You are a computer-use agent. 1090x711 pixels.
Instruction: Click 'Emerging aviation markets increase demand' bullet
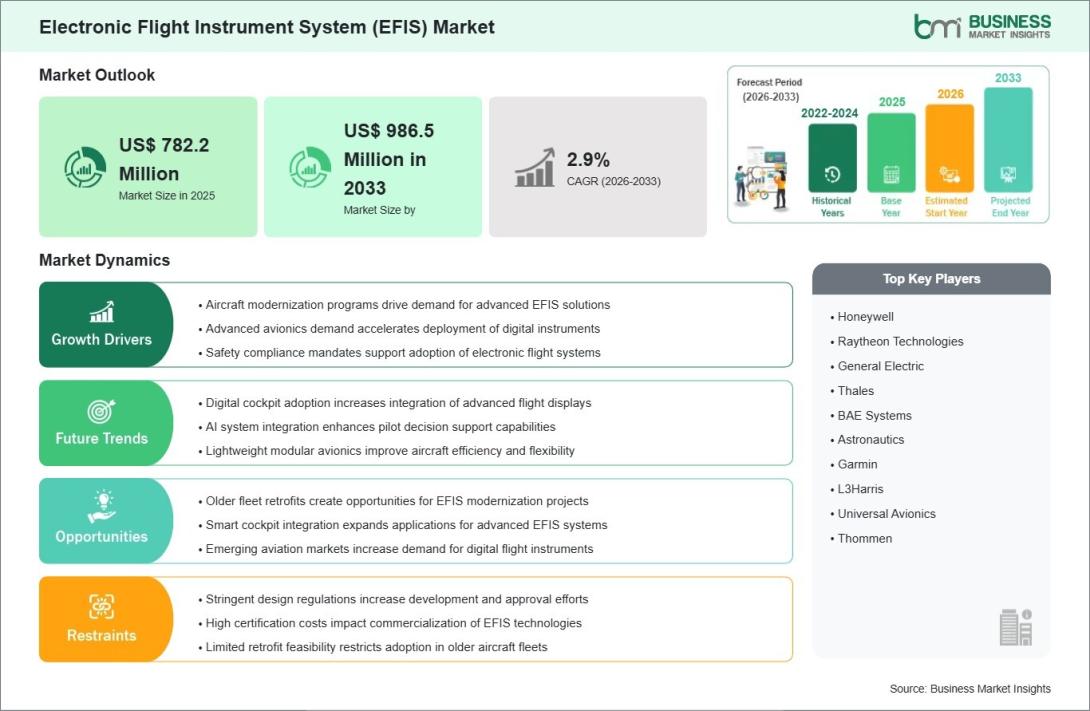(400, 549)
